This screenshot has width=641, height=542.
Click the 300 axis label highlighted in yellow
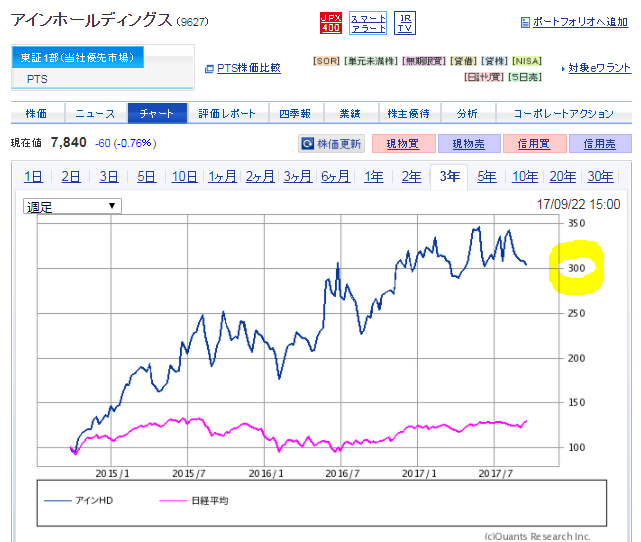coord(577,268)
